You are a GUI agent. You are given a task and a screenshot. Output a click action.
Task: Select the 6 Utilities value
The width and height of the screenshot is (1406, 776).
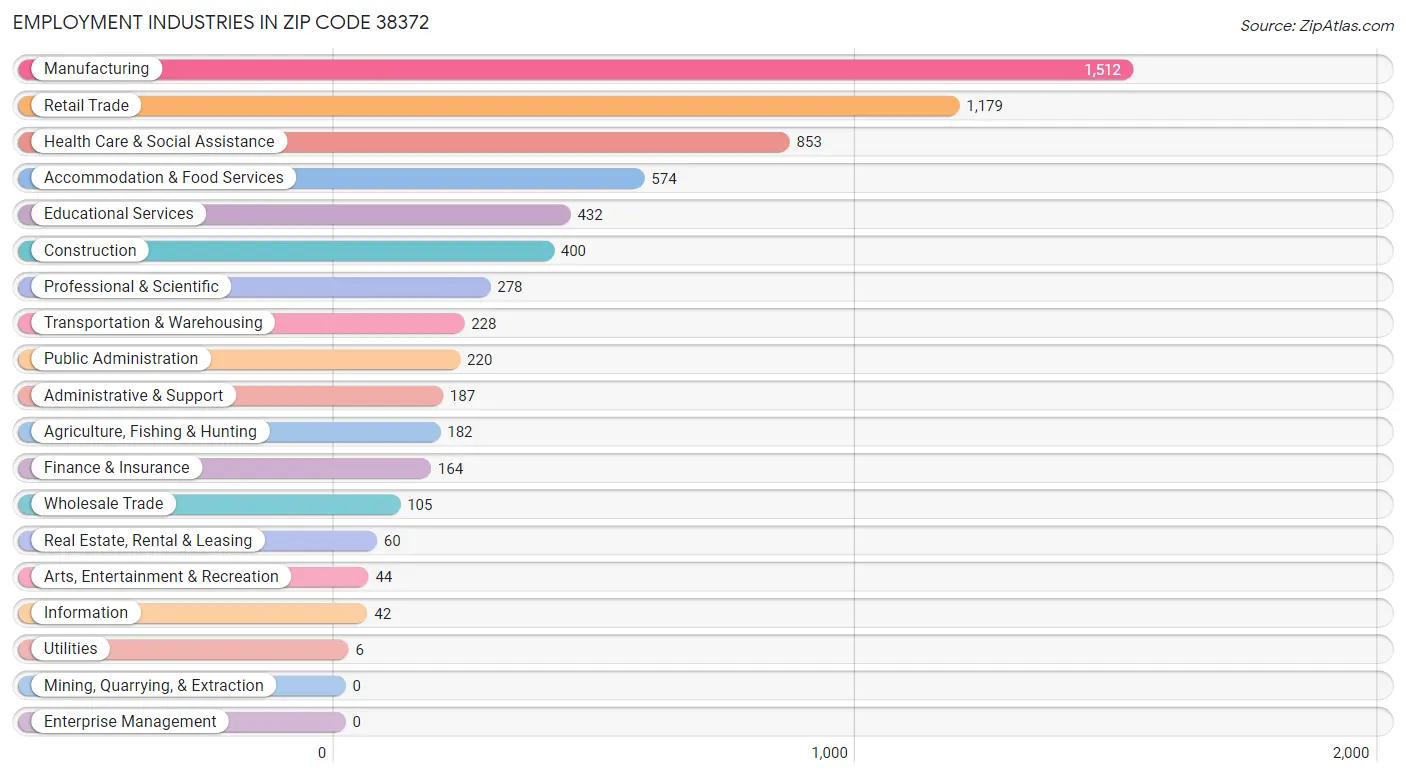[x=359, y=650]
